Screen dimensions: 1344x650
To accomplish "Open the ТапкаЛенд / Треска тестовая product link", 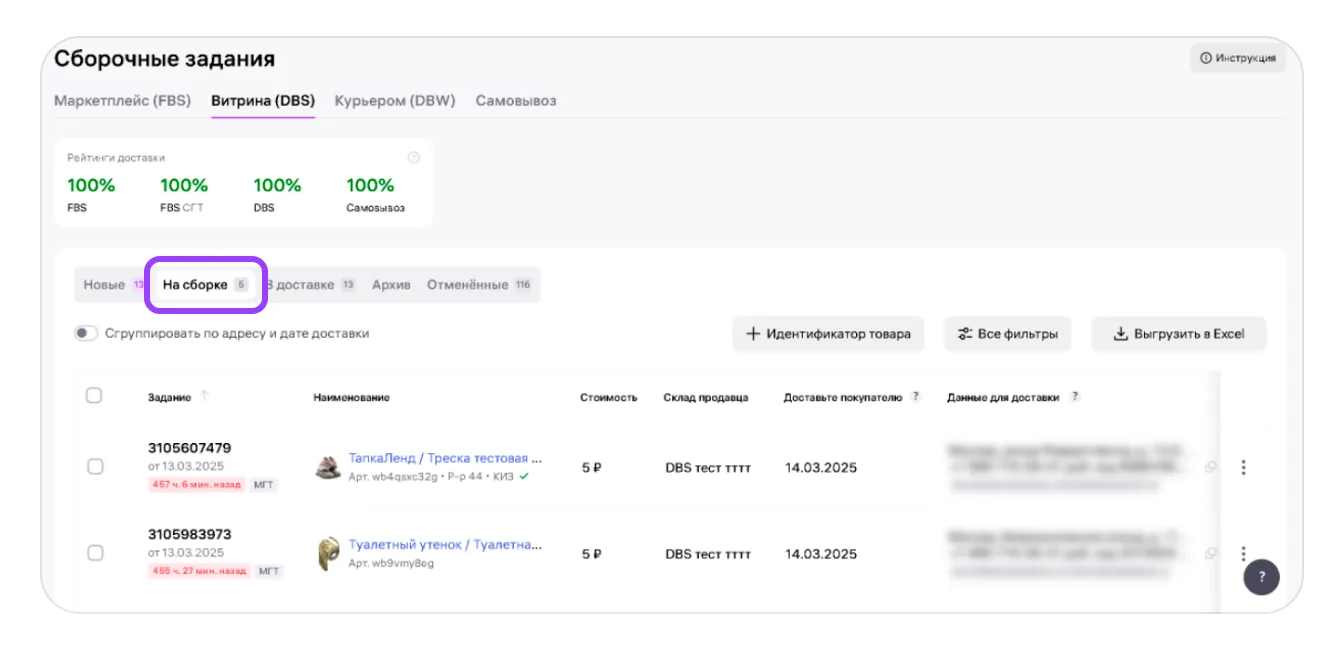I will click(x=445, y=458).
